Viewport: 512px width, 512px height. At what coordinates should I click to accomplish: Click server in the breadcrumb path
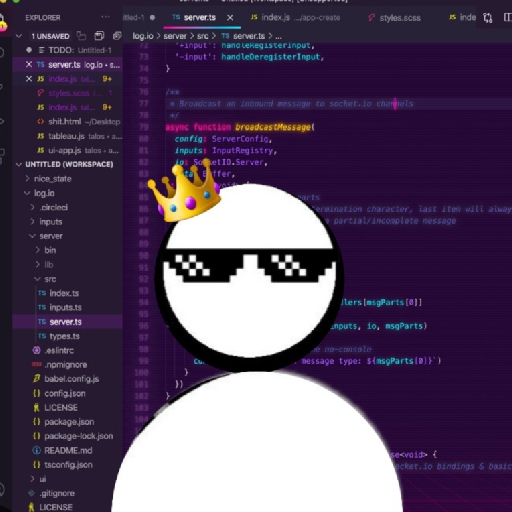tap(175, 36)
